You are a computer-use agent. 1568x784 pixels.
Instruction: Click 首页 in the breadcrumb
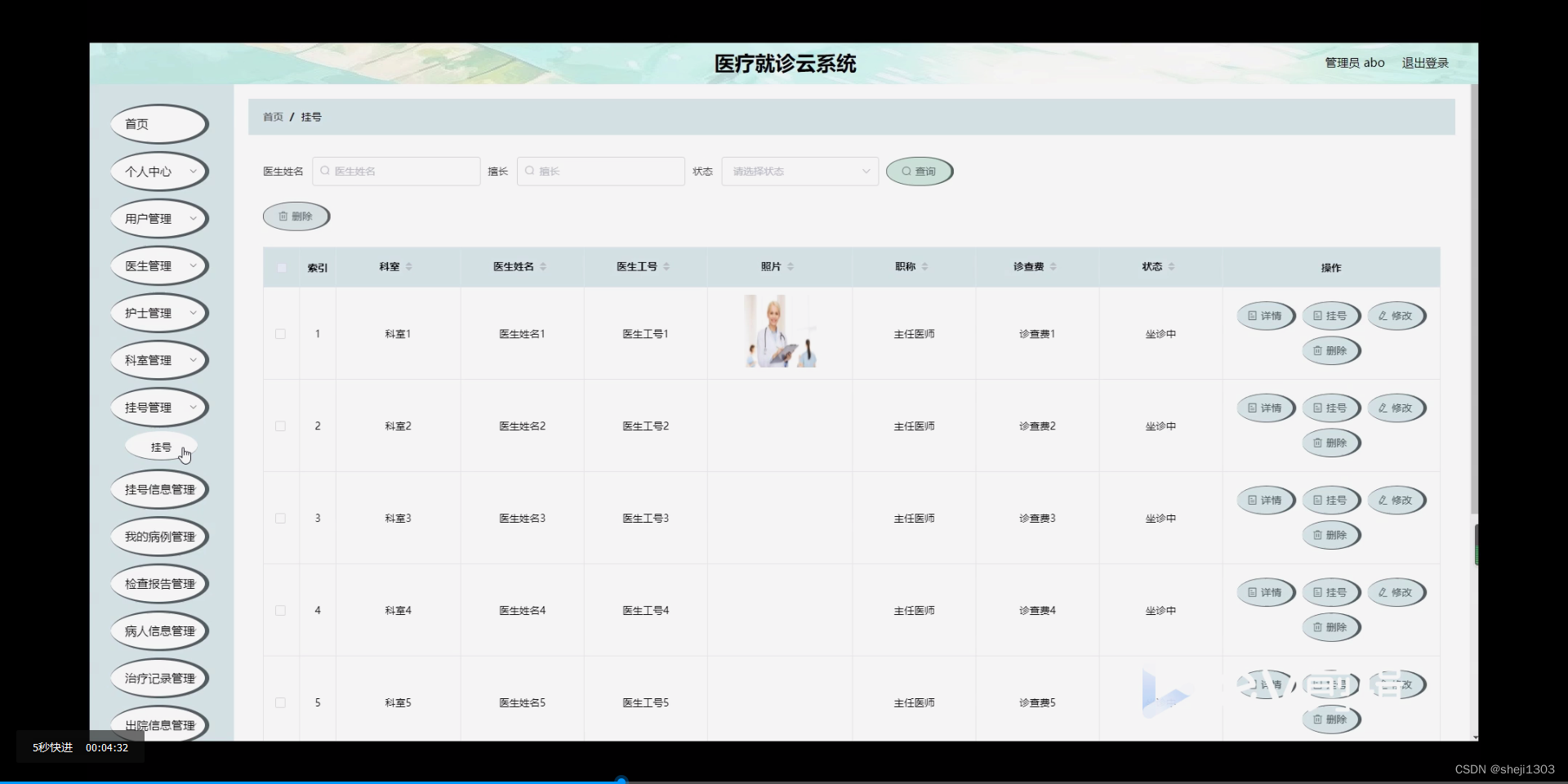tap(273, 116)
